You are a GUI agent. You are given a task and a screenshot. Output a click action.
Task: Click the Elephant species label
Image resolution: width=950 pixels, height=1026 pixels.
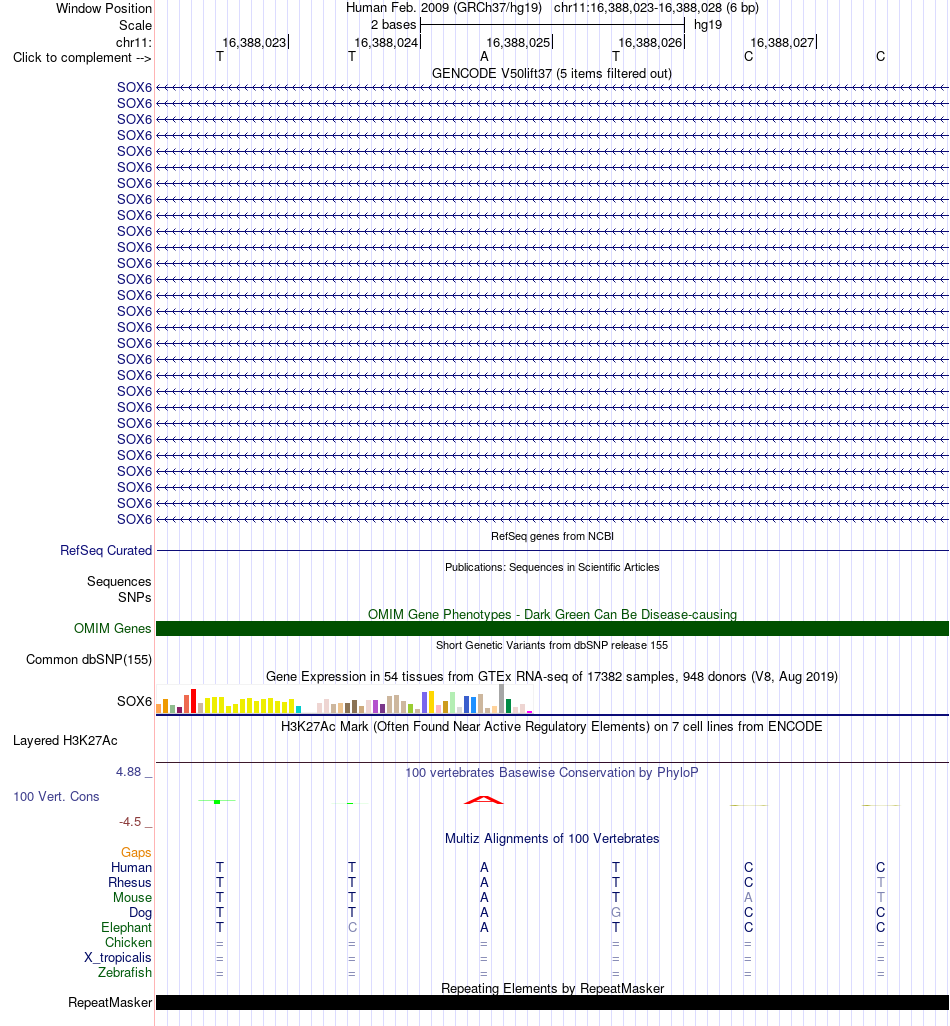pos(126,927)
